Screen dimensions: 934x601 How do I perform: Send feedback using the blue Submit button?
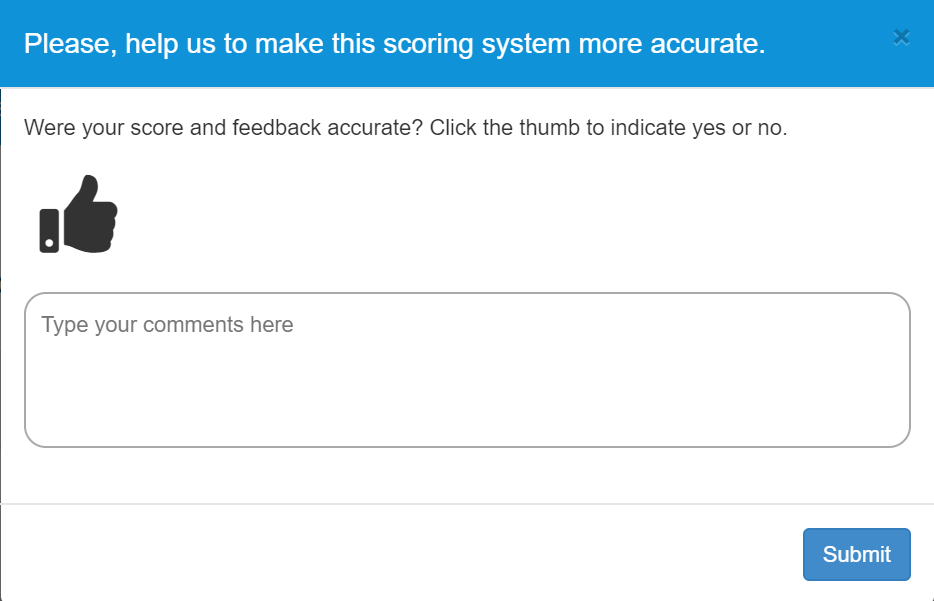tap(857, 554)
